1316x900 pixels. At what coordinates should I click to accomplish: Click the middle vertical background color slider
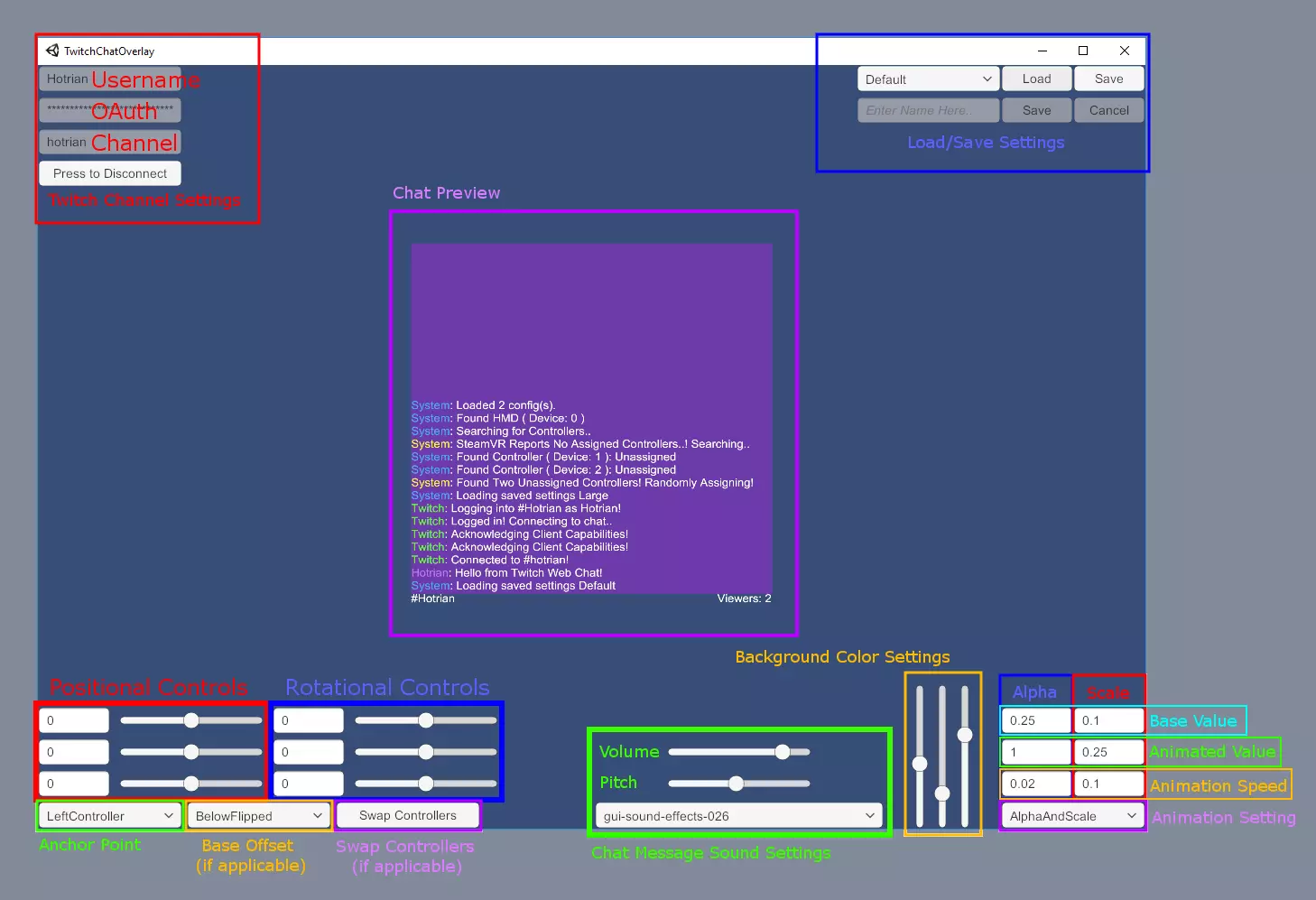coord(942,756)
